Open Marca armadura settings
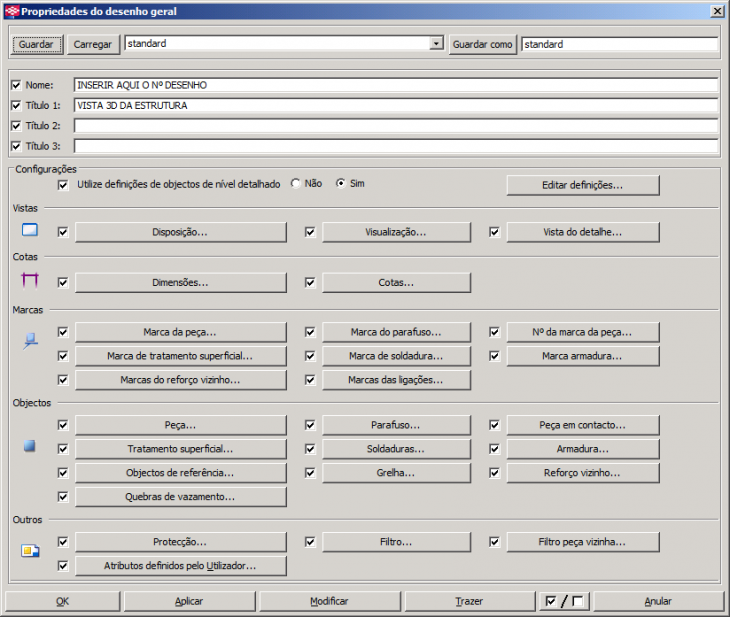 tap(583, 356)
